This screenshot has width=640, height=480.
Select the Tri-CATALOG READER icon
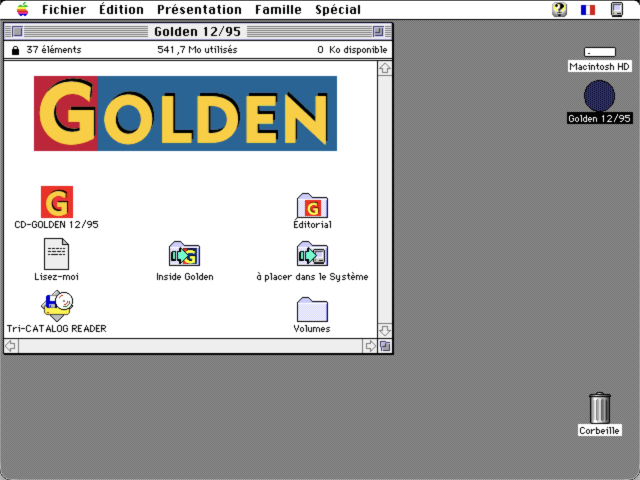57,306
